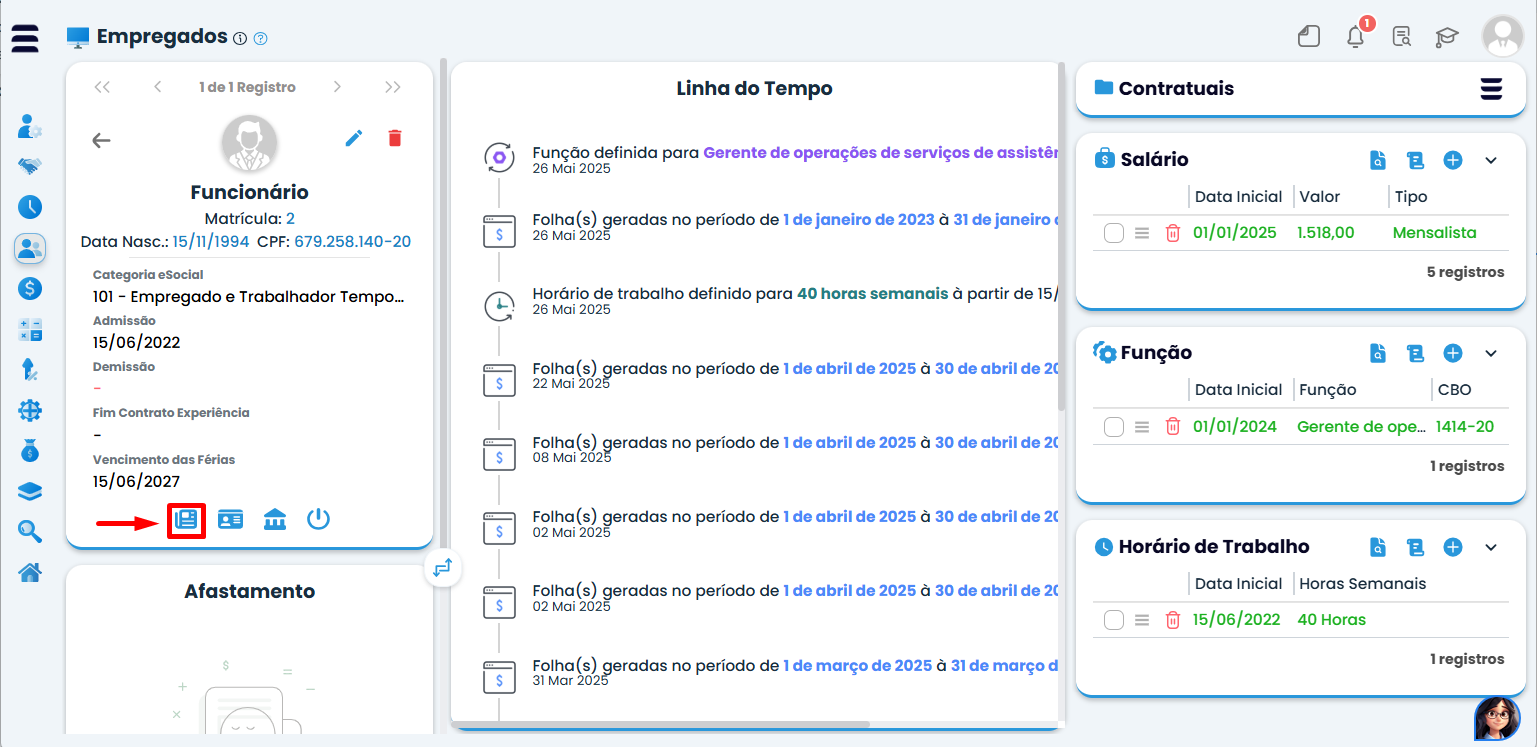Collapse the Salário panel with its chevron
This screenshot has height=747, width=1537.
tap(1491, 160)
